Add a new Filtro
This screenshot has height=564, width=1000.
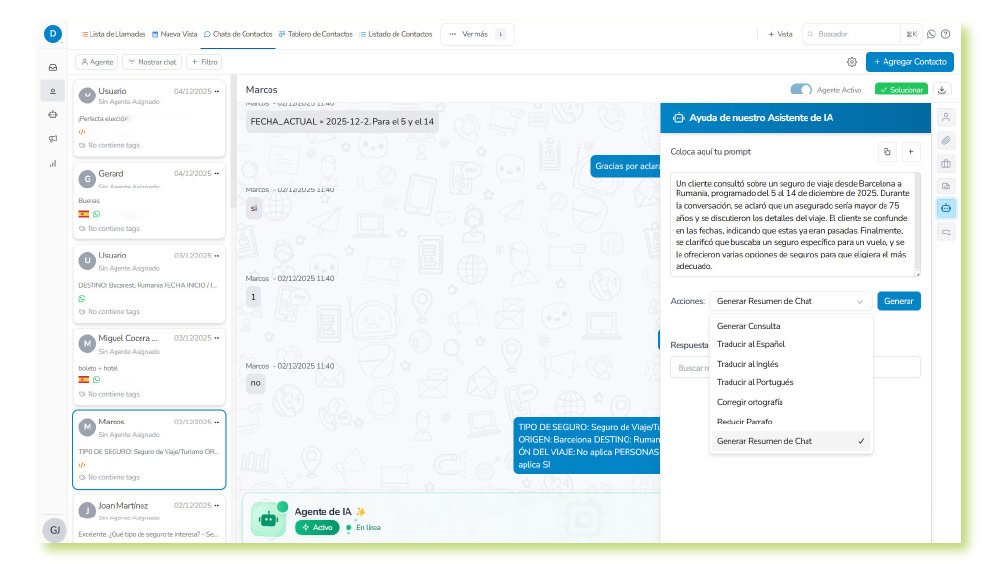204,62
